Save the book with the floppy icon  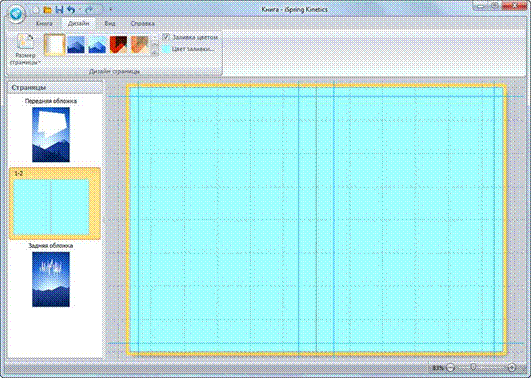point(59,10)
